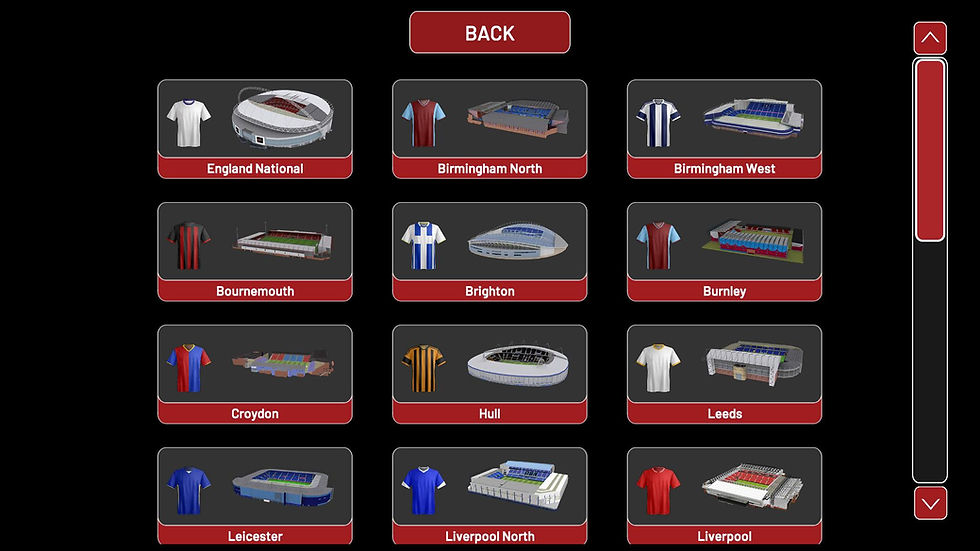Screen dimensions: 980x551
Task: Click the Brighton name bar
Action: (490, 291)
